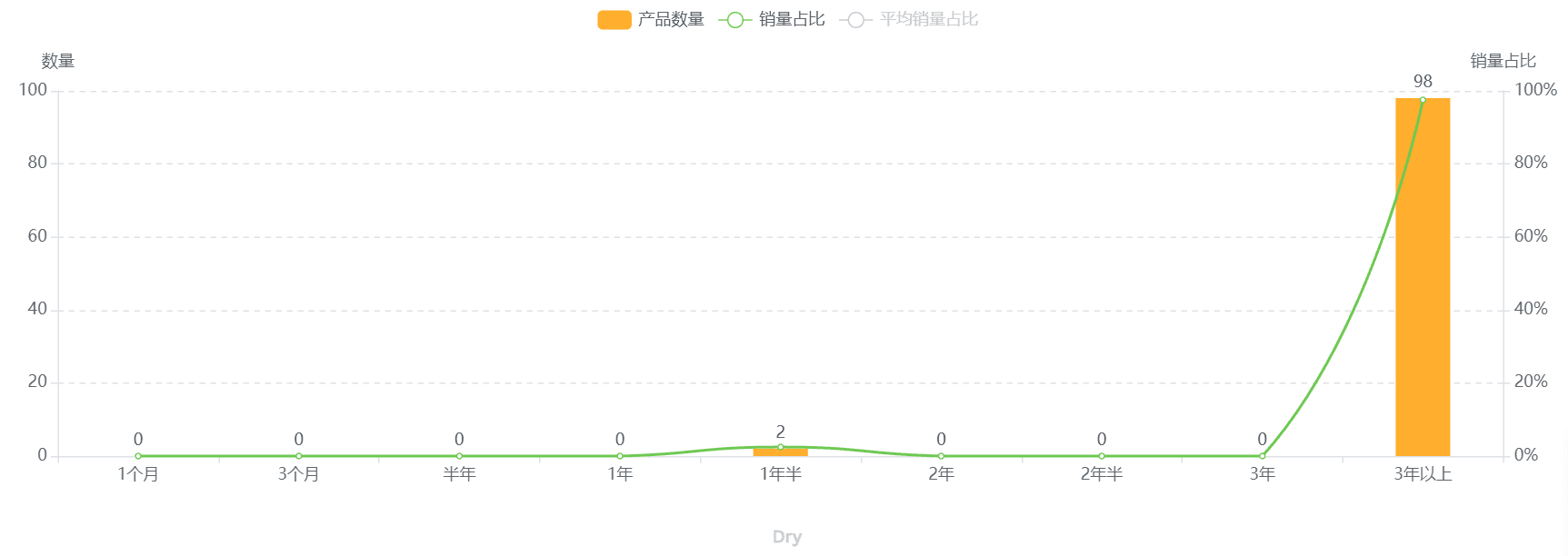Click the line data point above 3年

pos(1262,456)
